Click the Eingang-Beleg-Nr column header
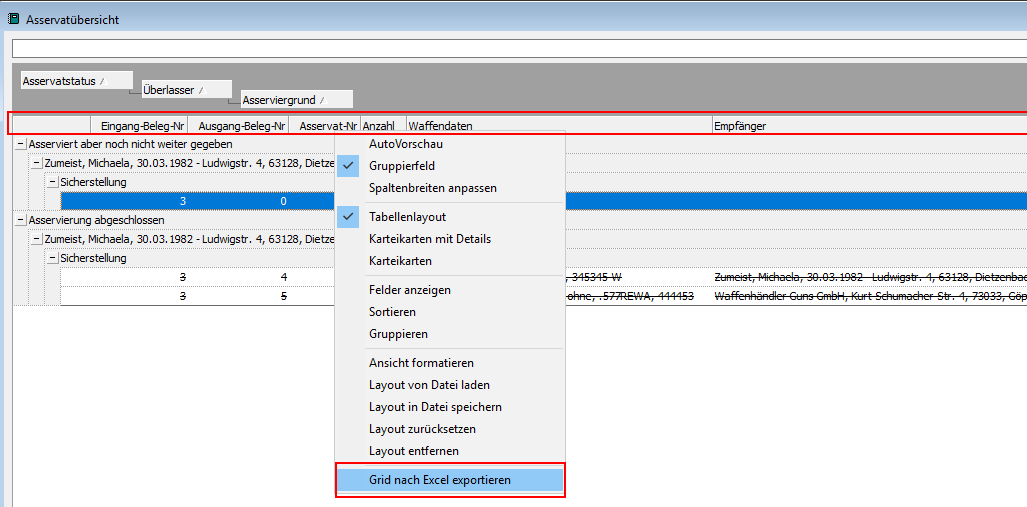This screenshot has height=507, width=1027. 138,126
